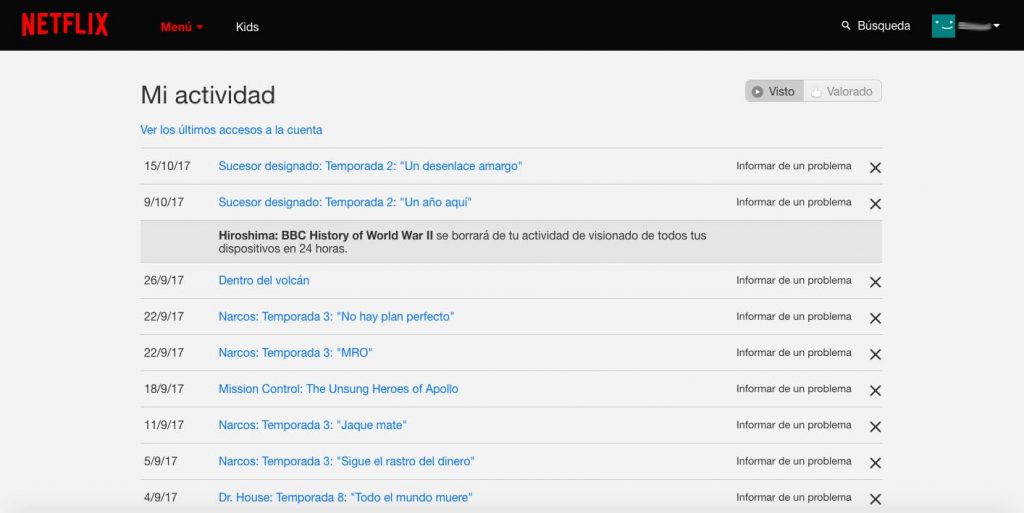This screenshot has width=1024, height=513.
Task: Remove "Todo el mundo muere" with X icon
Action: 875,499
